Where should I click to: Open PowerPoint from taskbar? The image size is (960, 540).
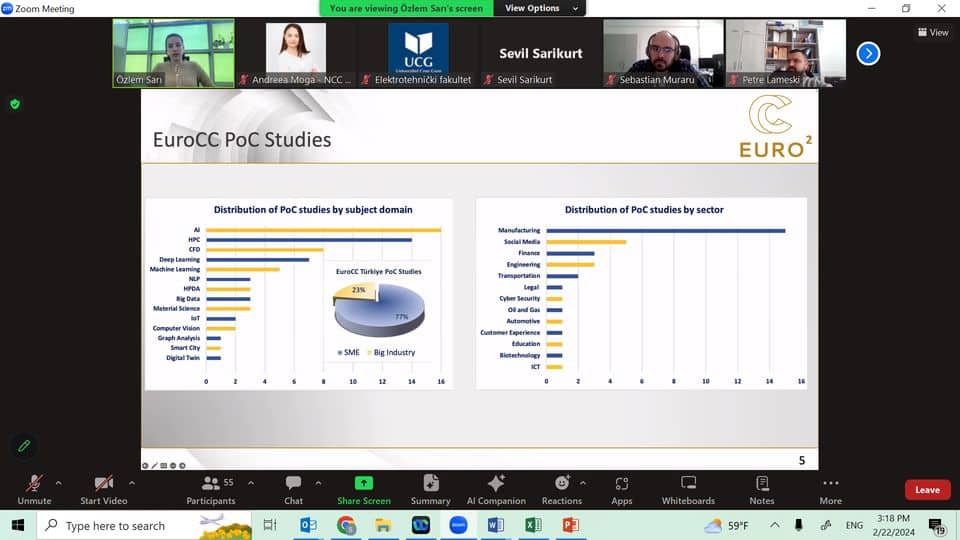[571, 525]
